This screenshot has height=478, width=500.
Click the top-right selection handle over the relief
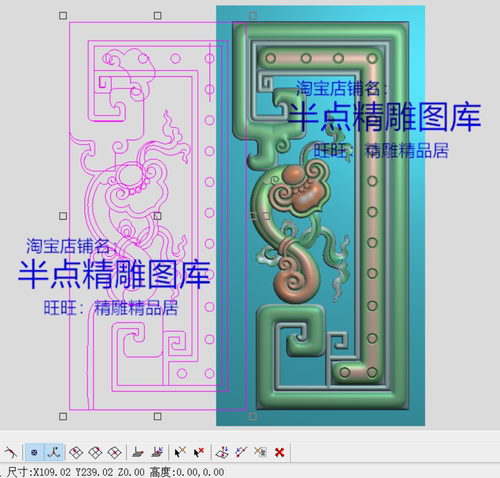click(253, 16)
